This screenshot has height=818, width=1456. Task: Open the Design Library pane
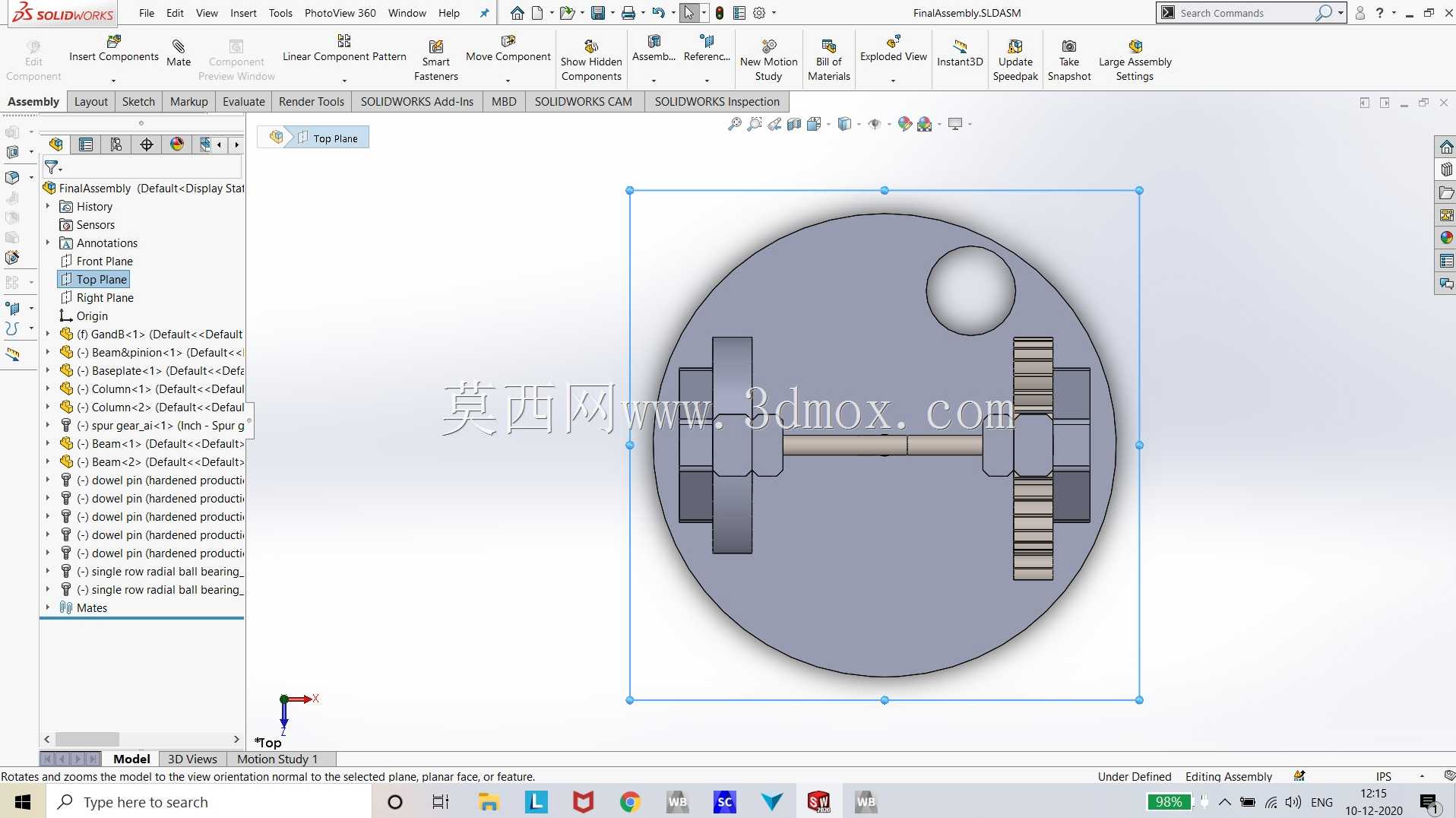(x=1446, y=170)
